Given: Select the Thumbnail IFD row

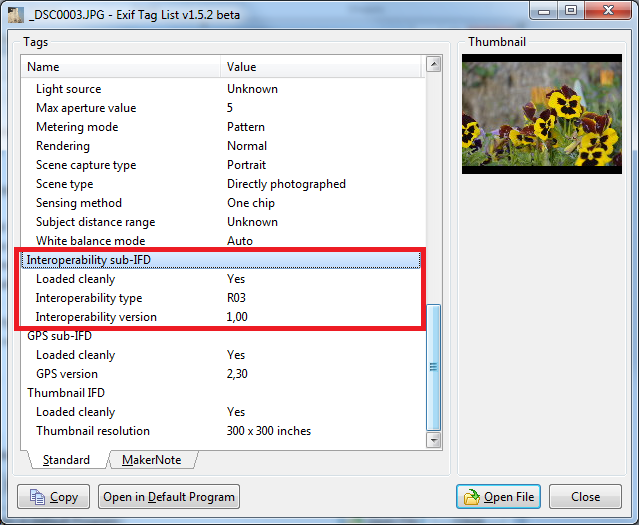Looking at the screenshot, I should pyautogui.click(x=220, y=393).
